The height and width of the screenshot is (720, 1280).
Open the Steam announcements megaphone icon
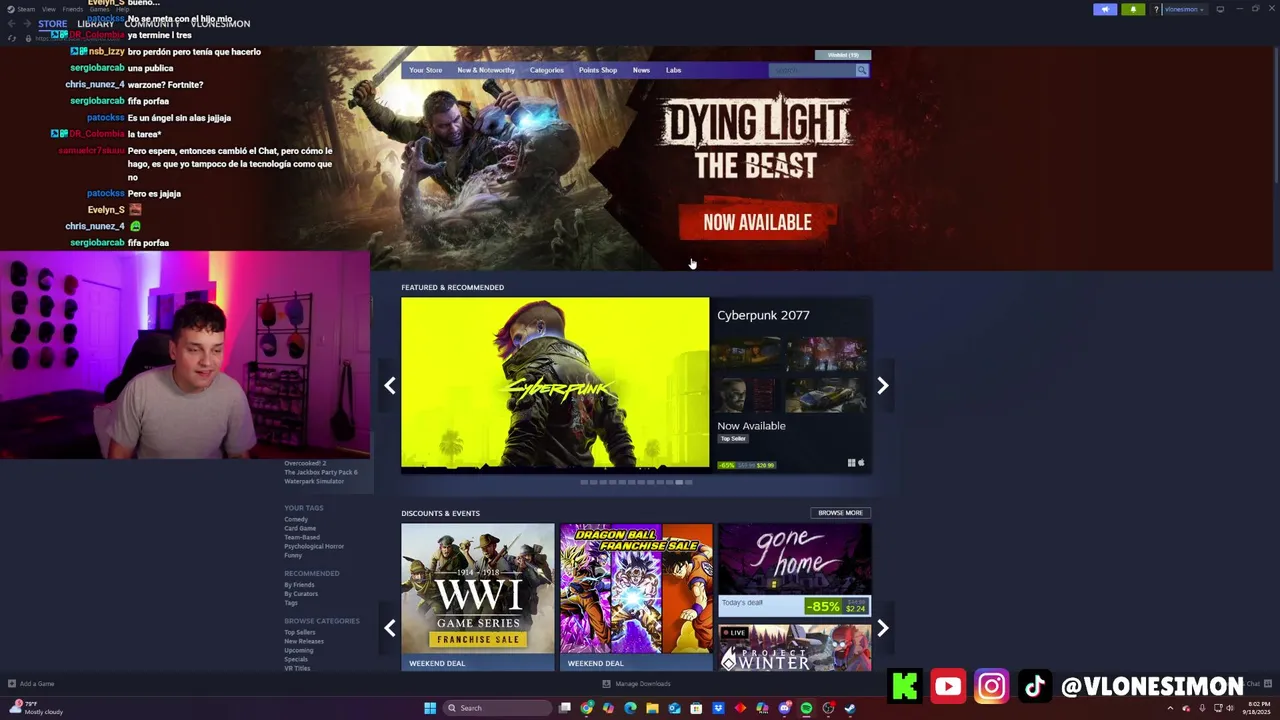click(1105, 9)
